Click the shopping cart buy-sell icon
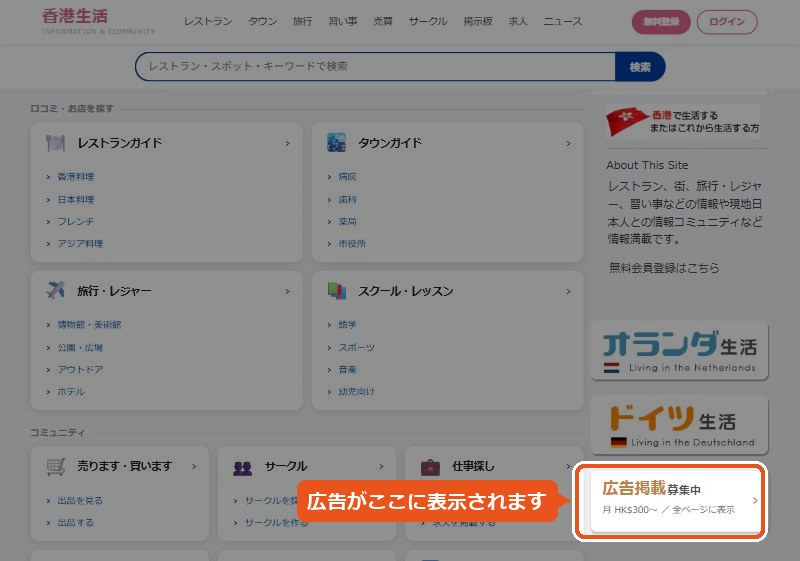The image size is (800, 561). (56, 466)
